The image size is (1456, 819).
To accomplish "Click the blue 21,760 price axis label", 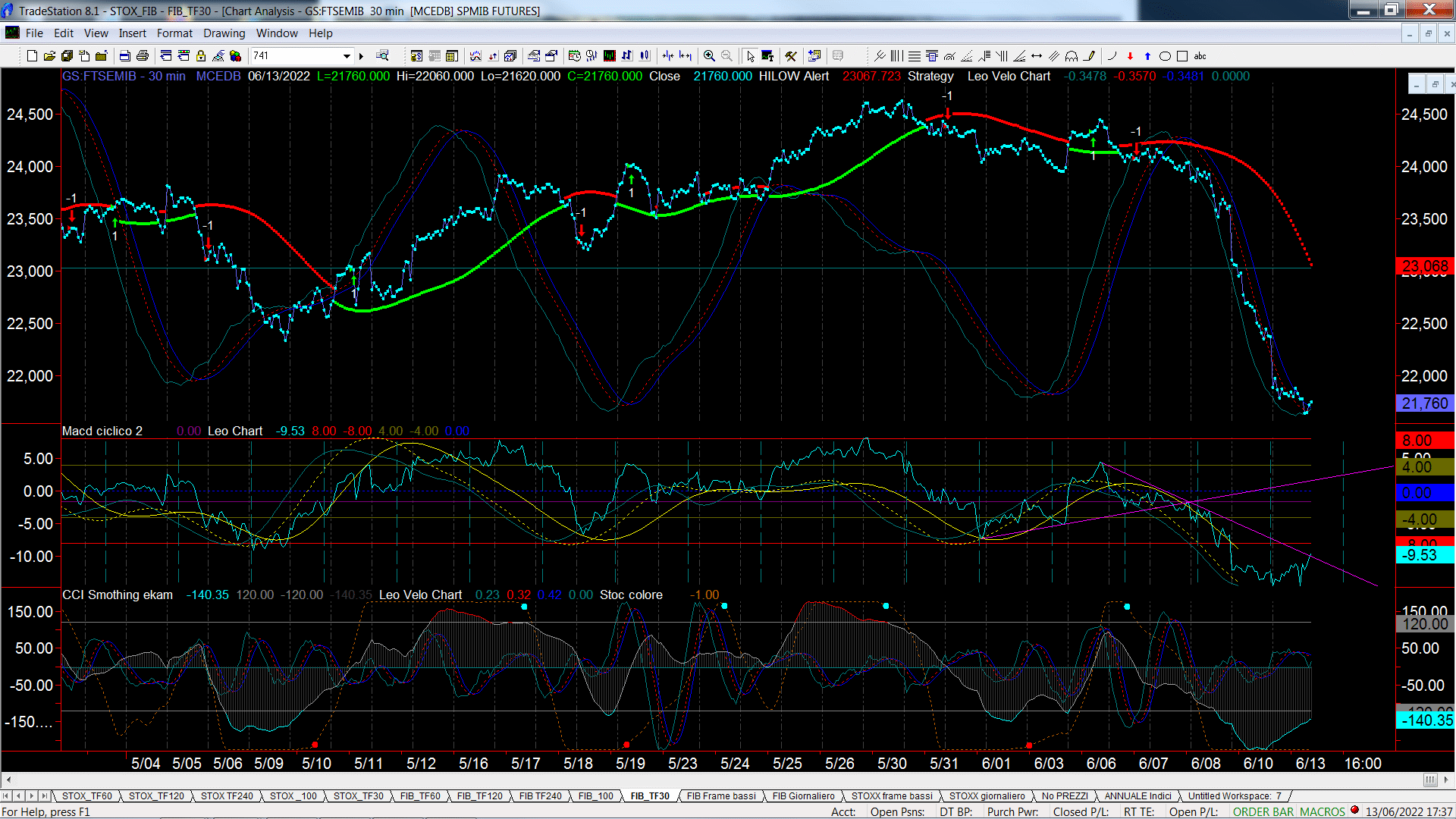I will pyautogui.click(x=1425, y=403).
